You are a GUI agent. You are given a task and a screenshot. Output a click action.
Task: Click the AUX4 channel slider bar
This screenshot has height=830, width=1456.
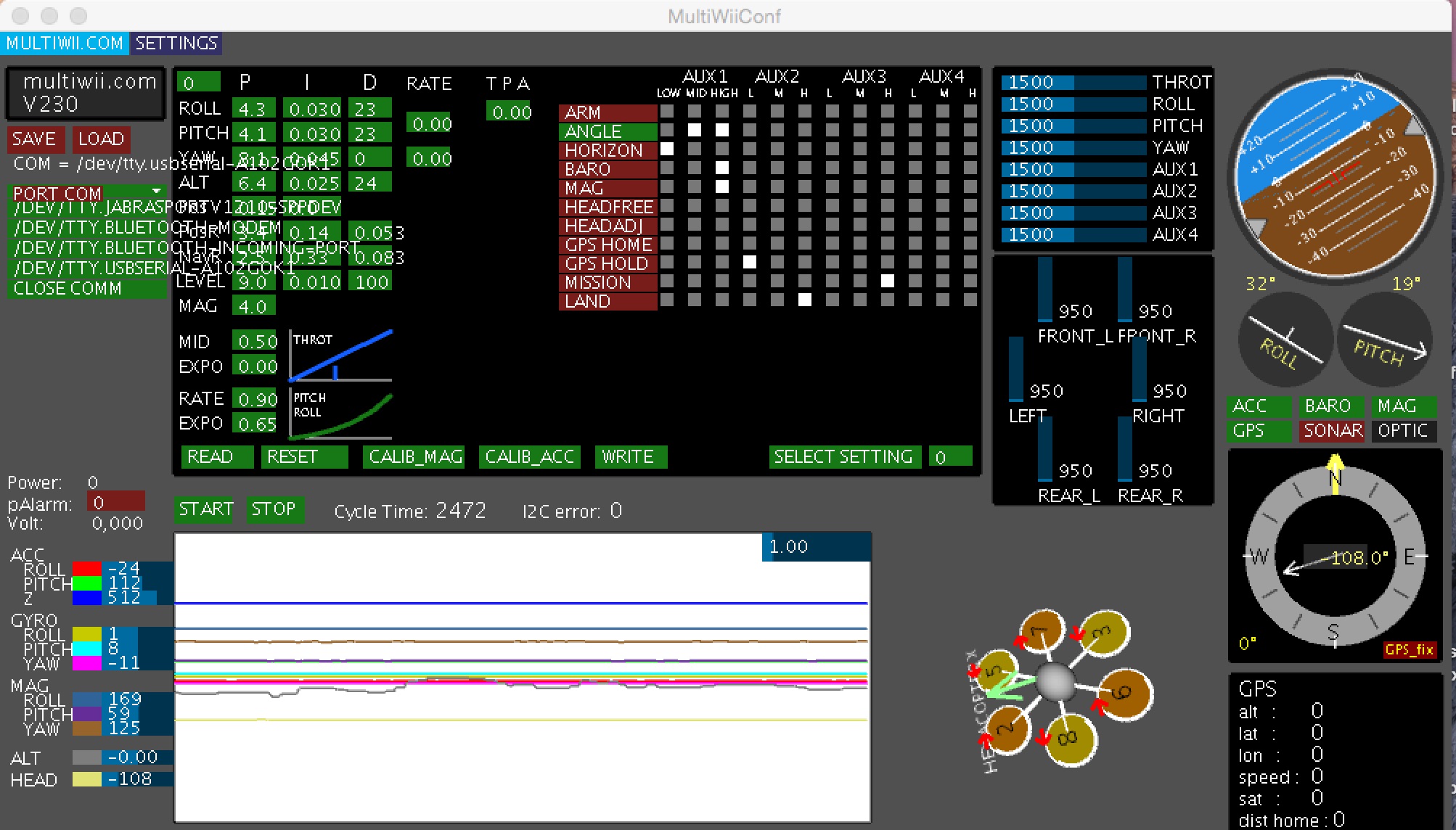(x=1073, y=234)
